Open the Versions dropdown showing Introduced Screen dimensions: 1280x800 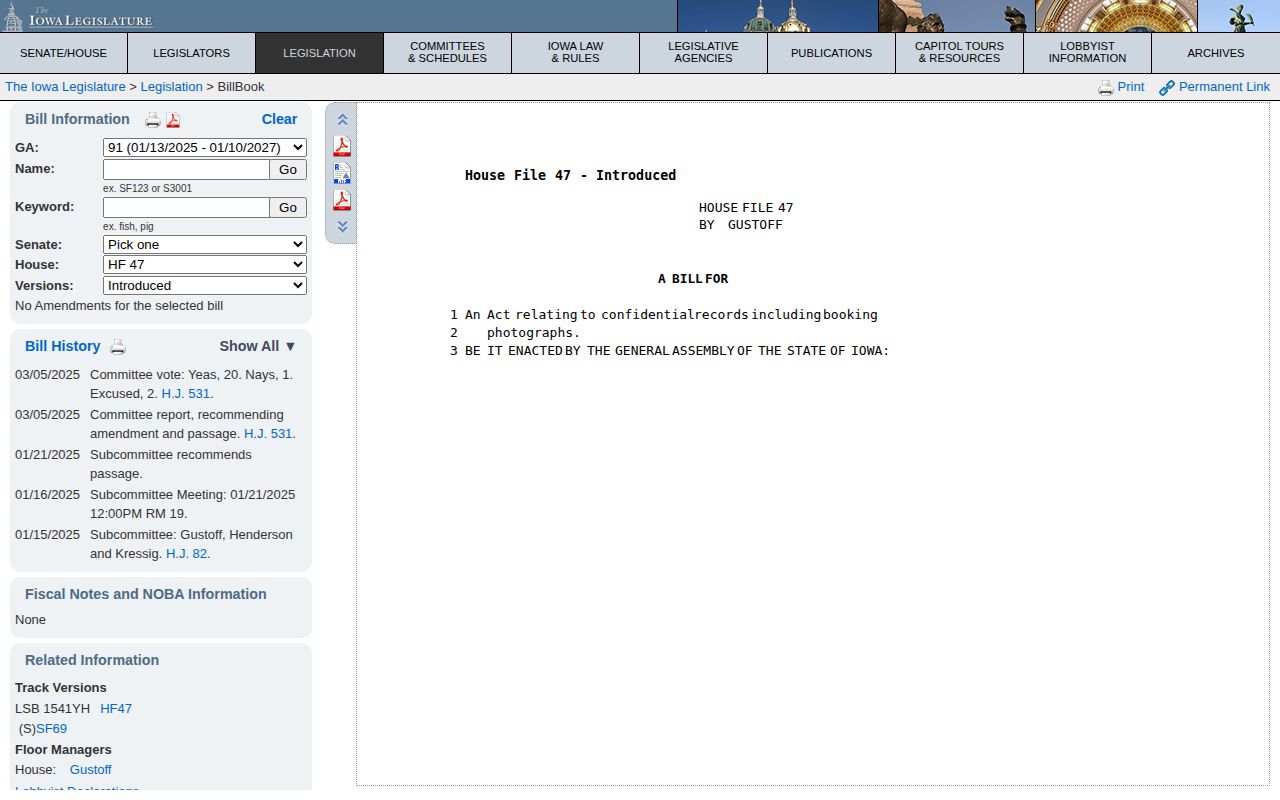(x=205, y=286)
